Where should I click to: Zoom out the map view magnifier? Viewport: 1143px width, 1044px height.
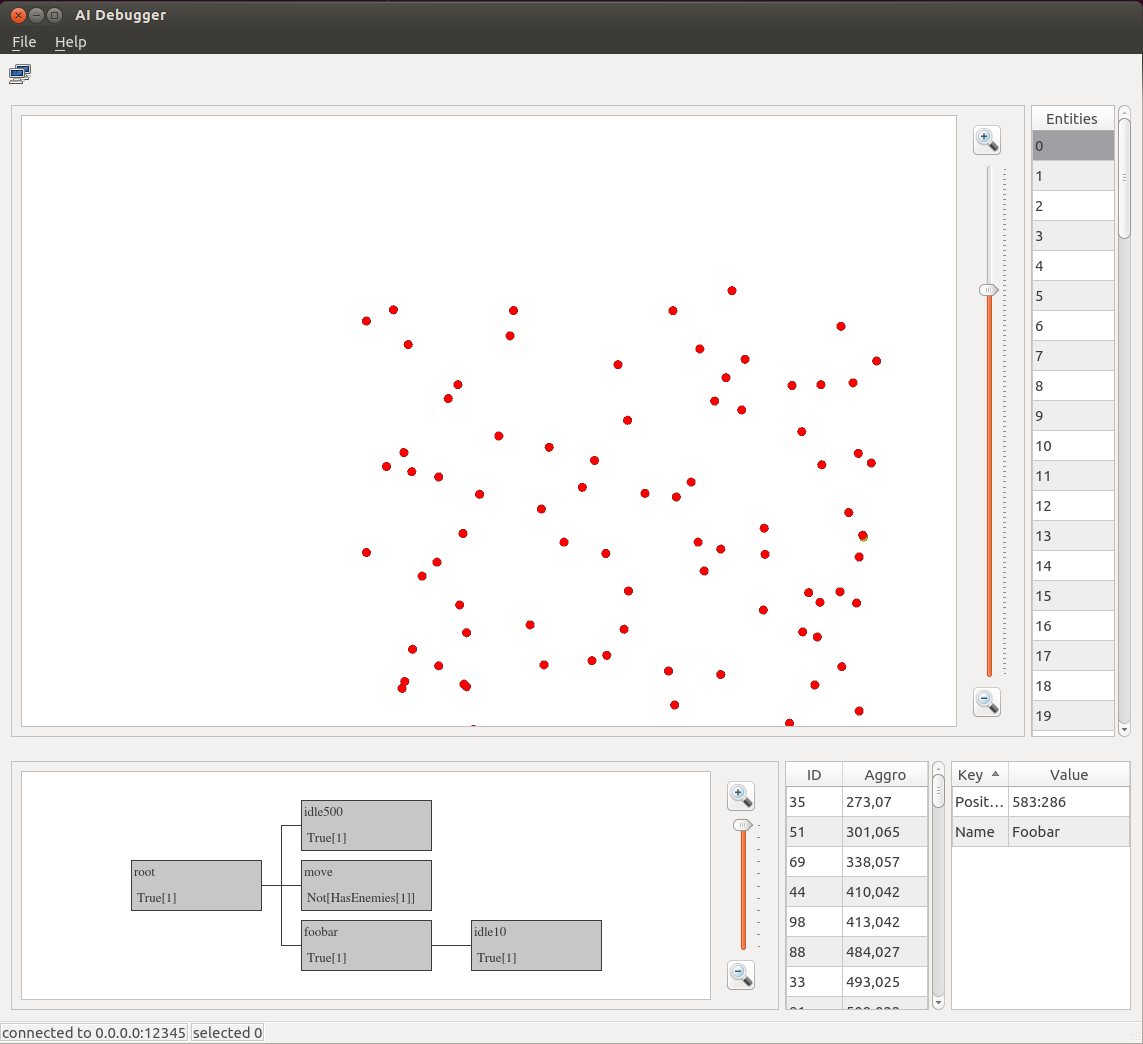[986, 702]
